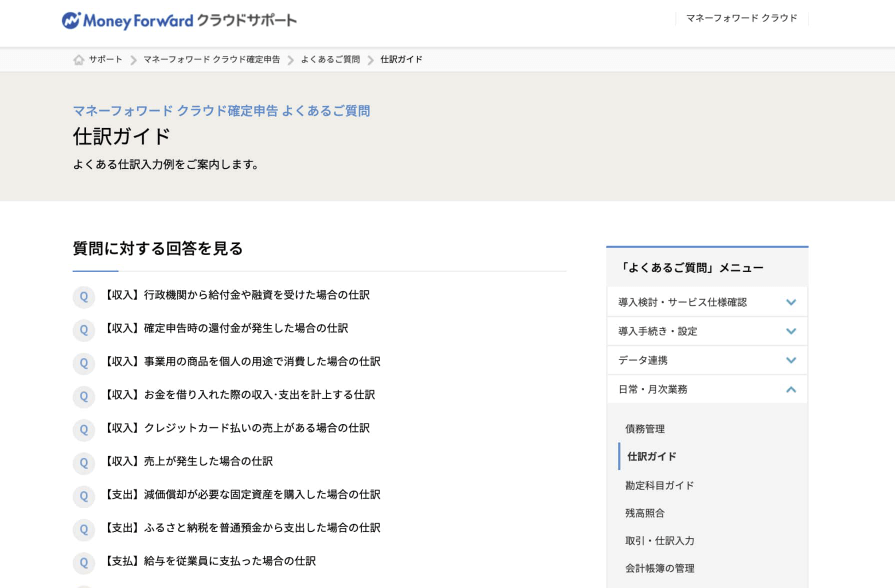Open 売上が発生した場合の仕訳
The height and width of the screenshot is (588, 895).
188,461
